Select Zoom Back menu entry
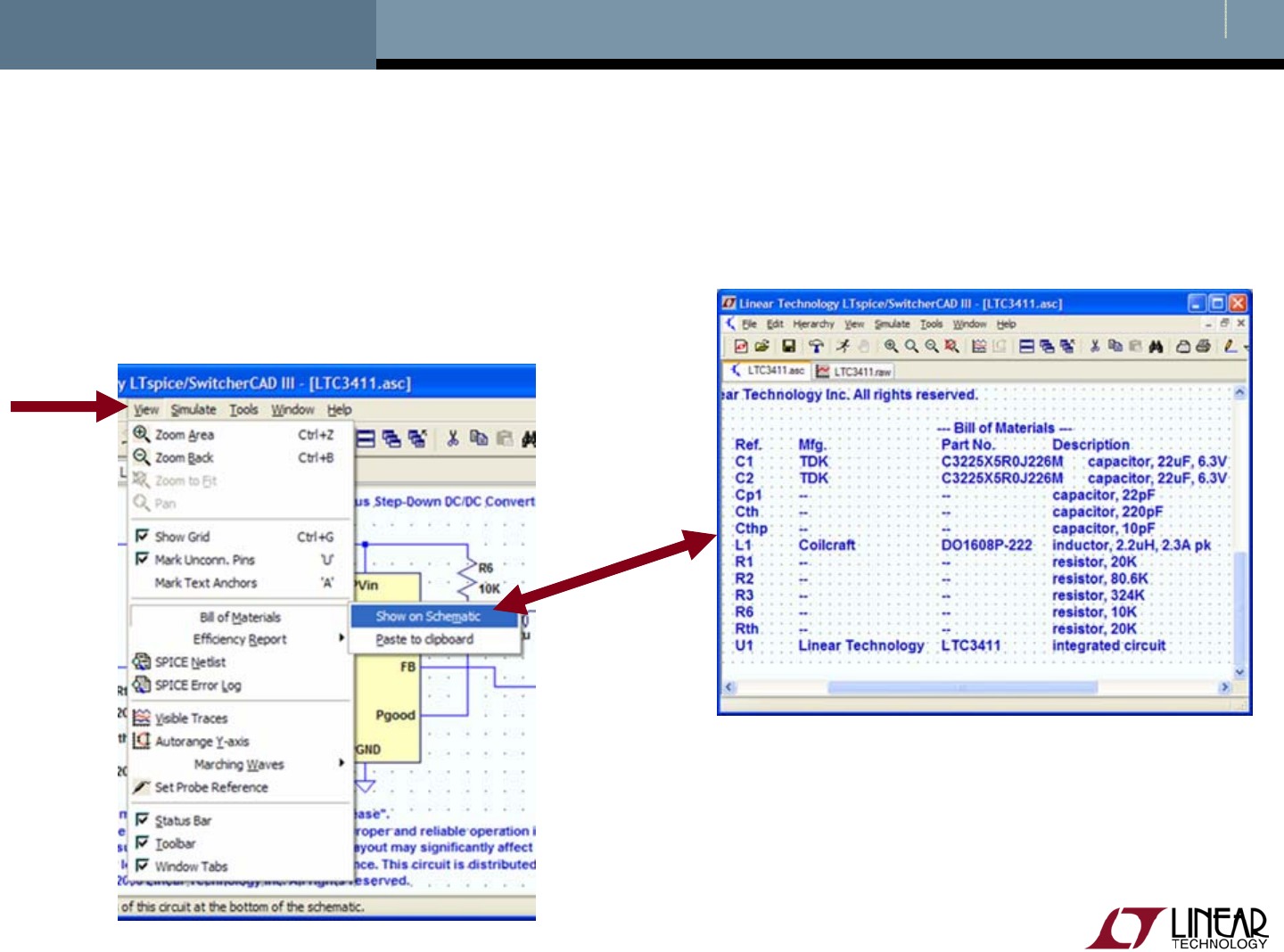1284x952 pixels. (x=240, y=458)
